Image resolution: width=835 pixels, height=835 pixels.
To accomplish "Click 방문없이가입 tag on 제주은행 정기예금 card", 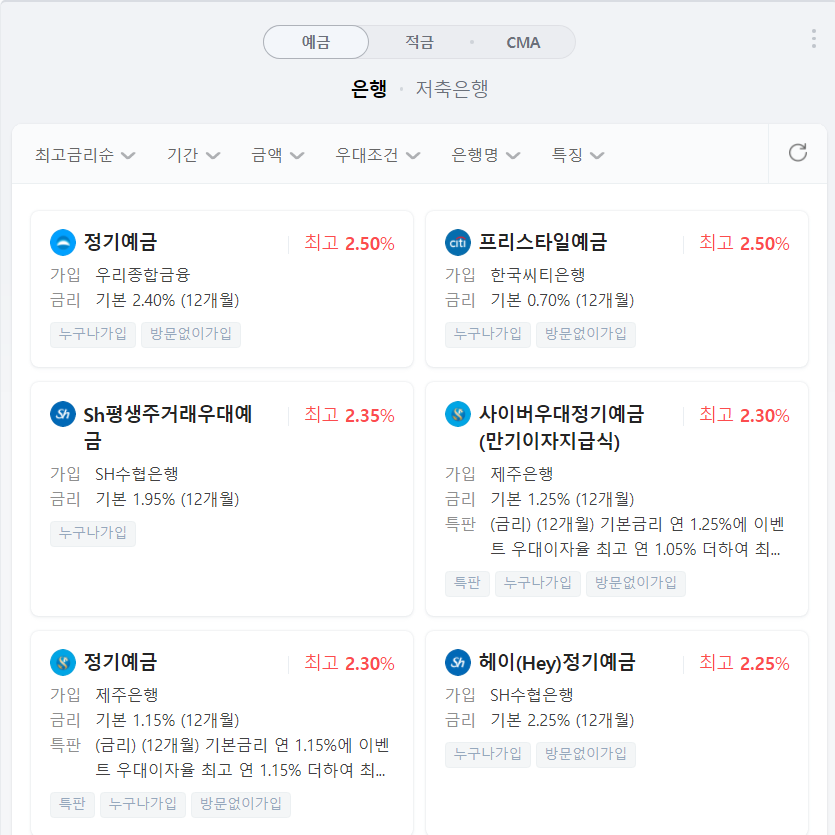I will 241,804.
